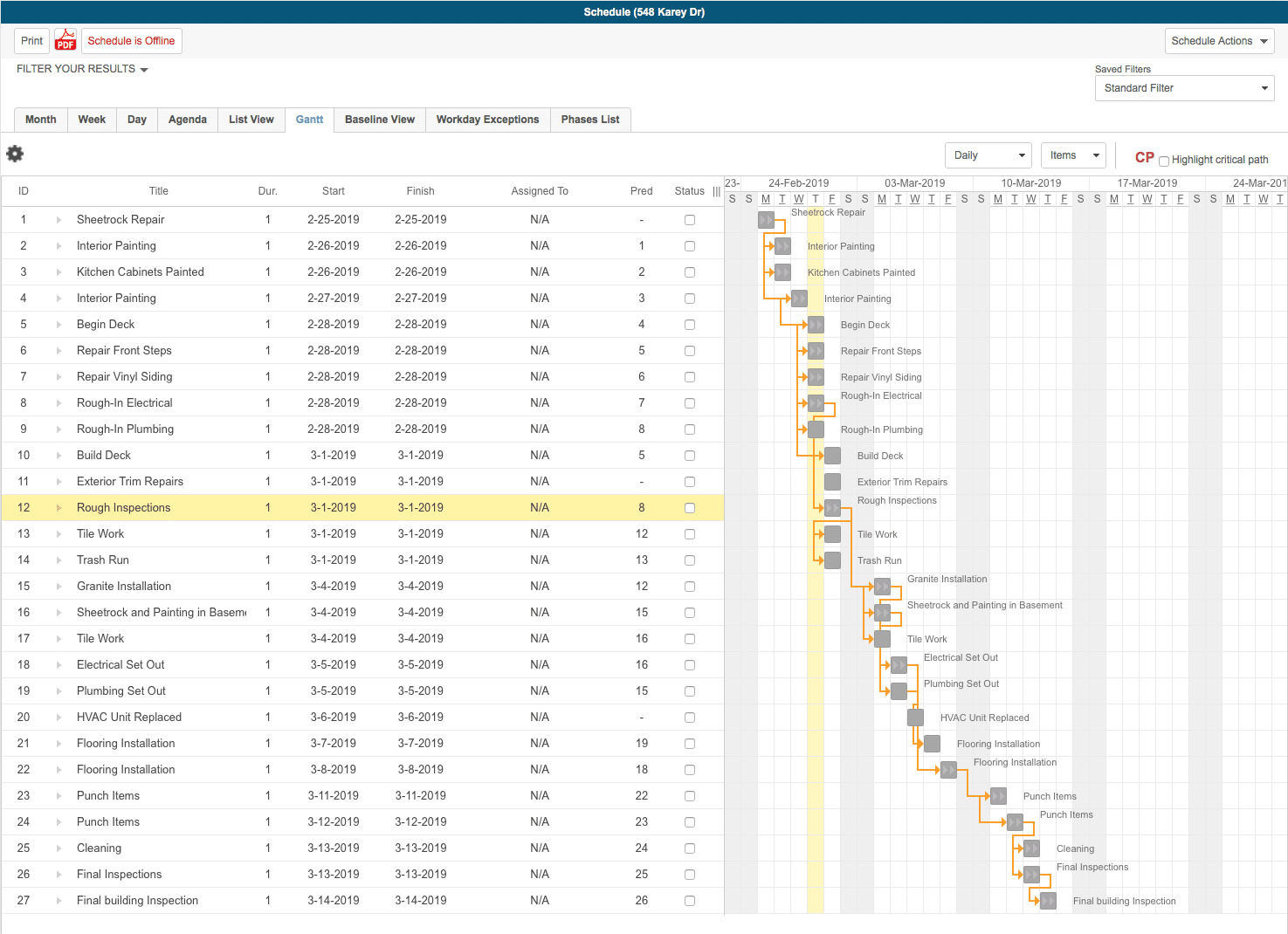Select the Begin Deck Gantt bar

coord(816,325)
